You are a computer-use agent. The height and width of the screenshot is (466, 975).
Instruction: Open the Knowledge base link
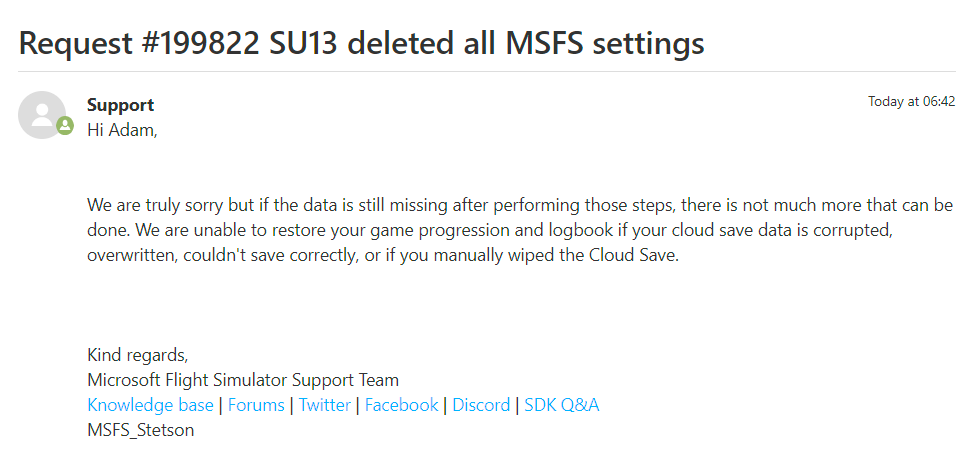(x=150, y=405)
